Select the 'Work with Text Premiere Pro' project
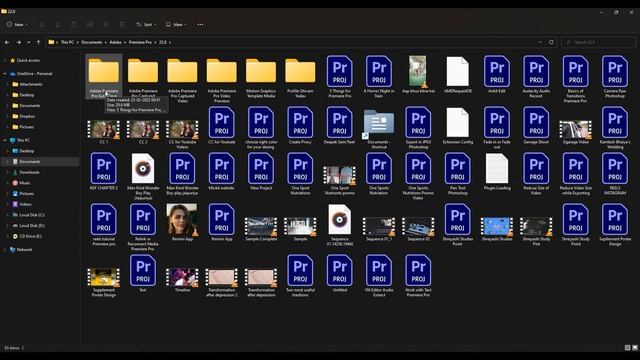 (x=418, y=276)
